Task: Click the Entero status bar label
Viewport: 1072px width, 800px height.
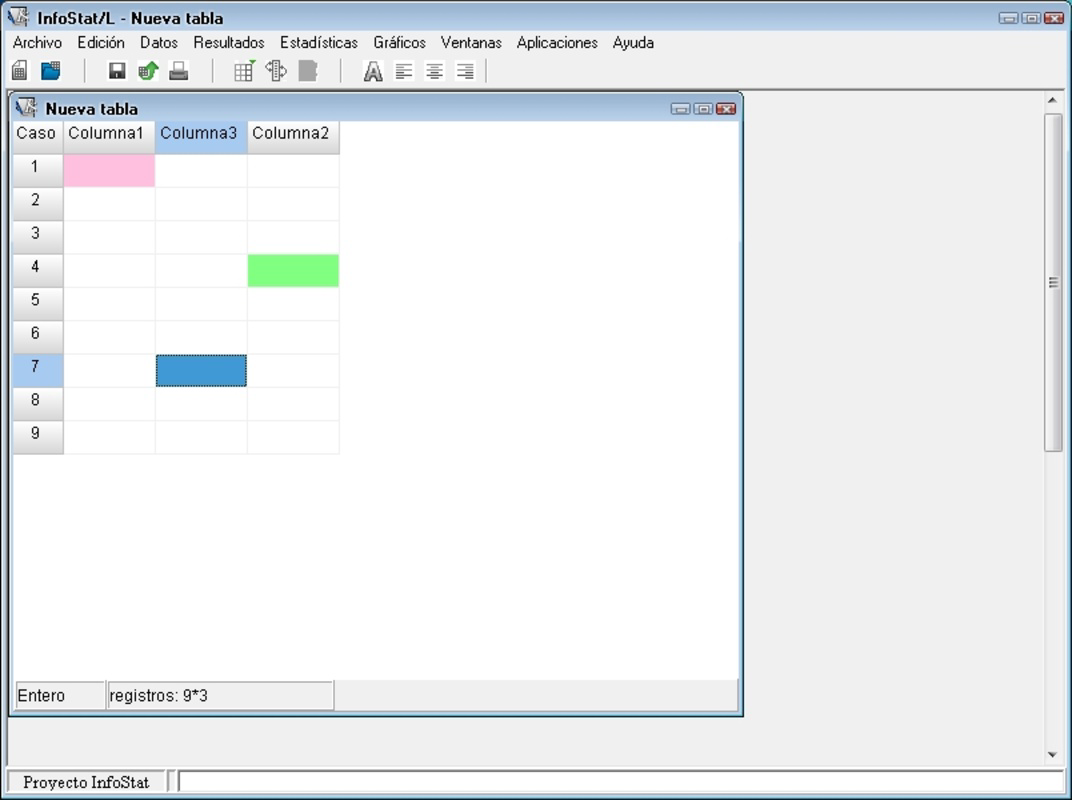Action: 59,695
